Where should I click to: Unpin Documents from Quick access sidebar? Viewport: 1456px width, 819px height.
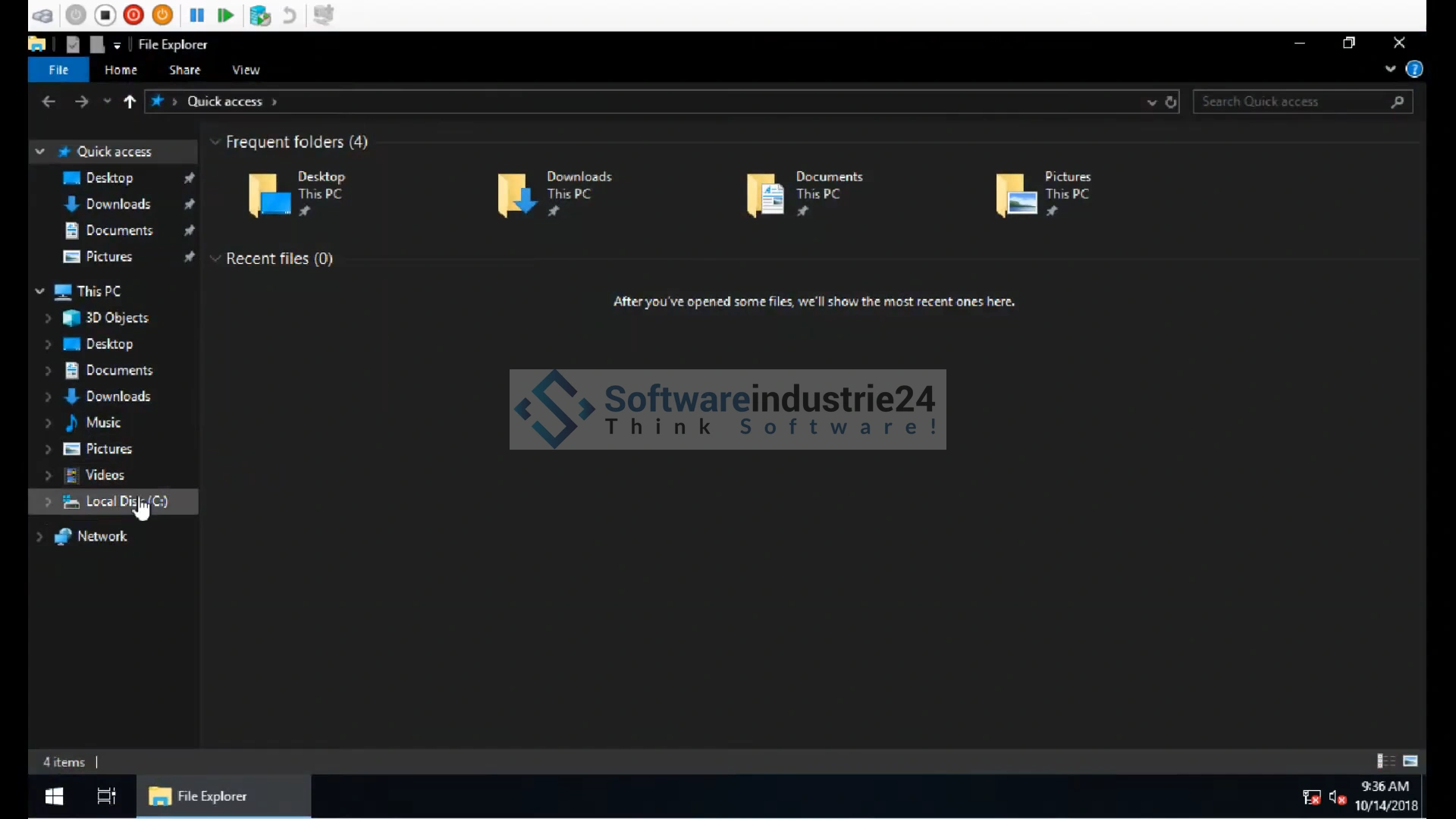click(x=190, y=231)
